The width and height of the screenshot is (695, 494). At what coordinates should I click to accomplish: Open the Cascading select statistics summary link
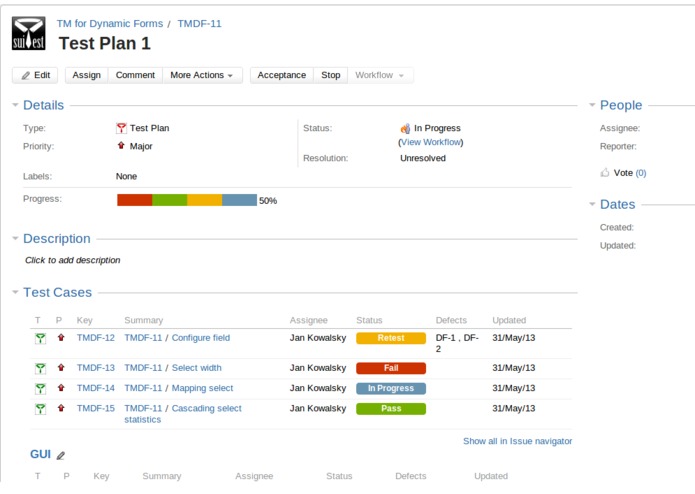click(x=207, y=408)
